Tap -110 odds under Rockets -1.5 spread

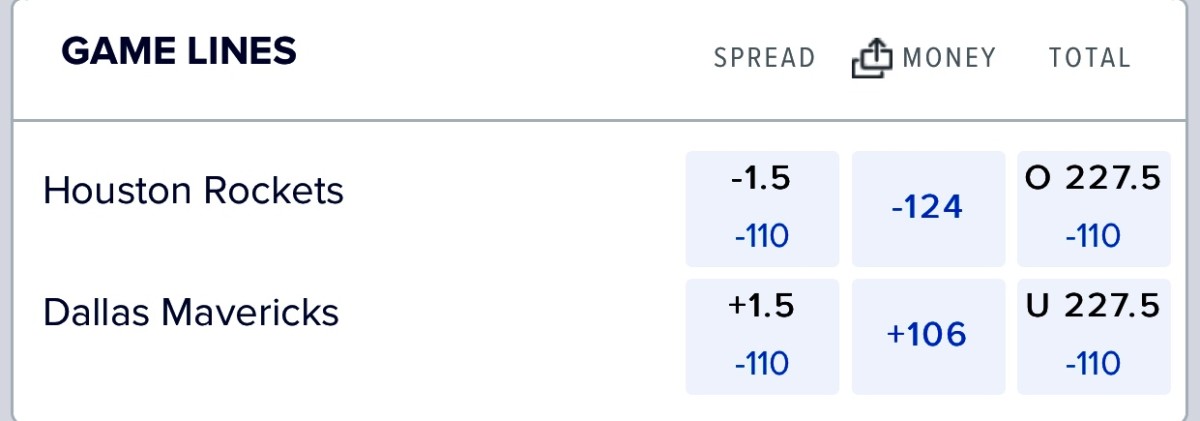point(761,237)
